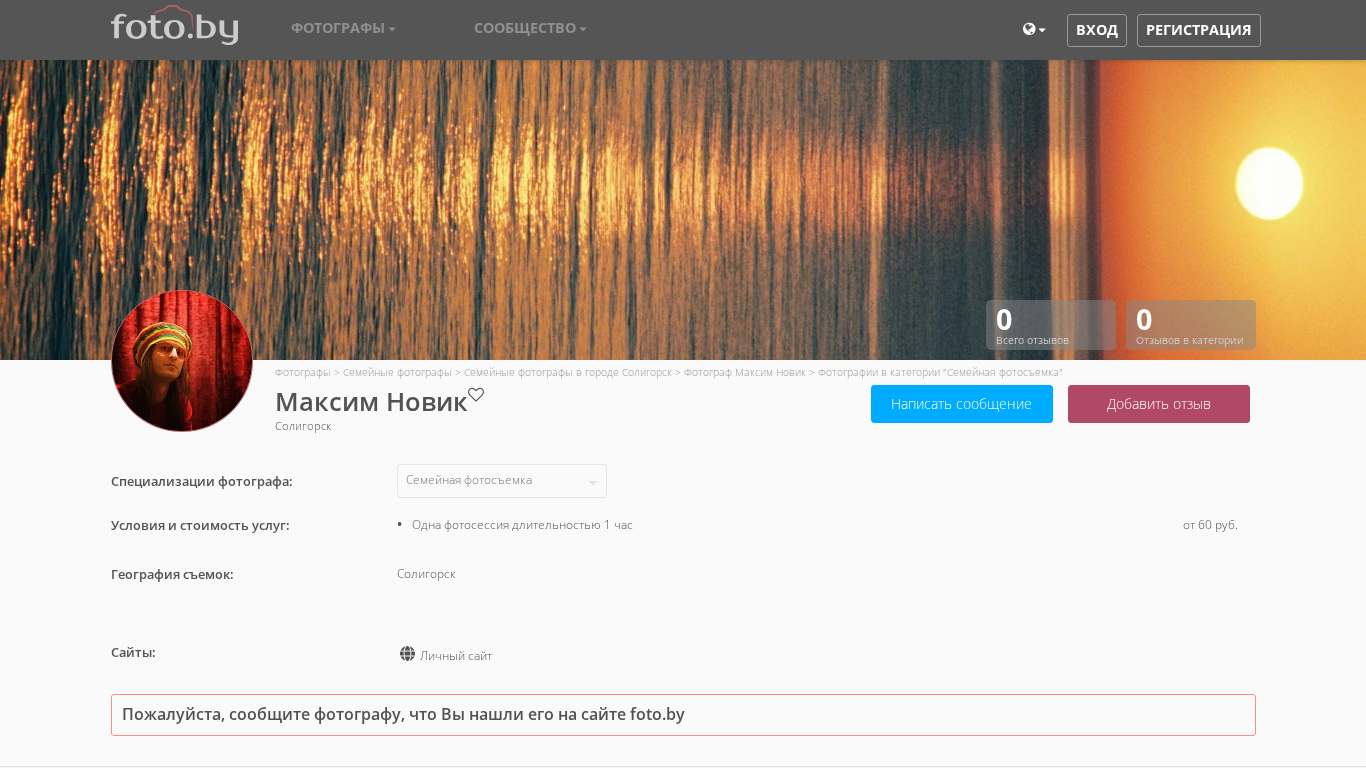Click Написать сообщение button
Screen dimensions: 1366x768
(x=962, y=404)
